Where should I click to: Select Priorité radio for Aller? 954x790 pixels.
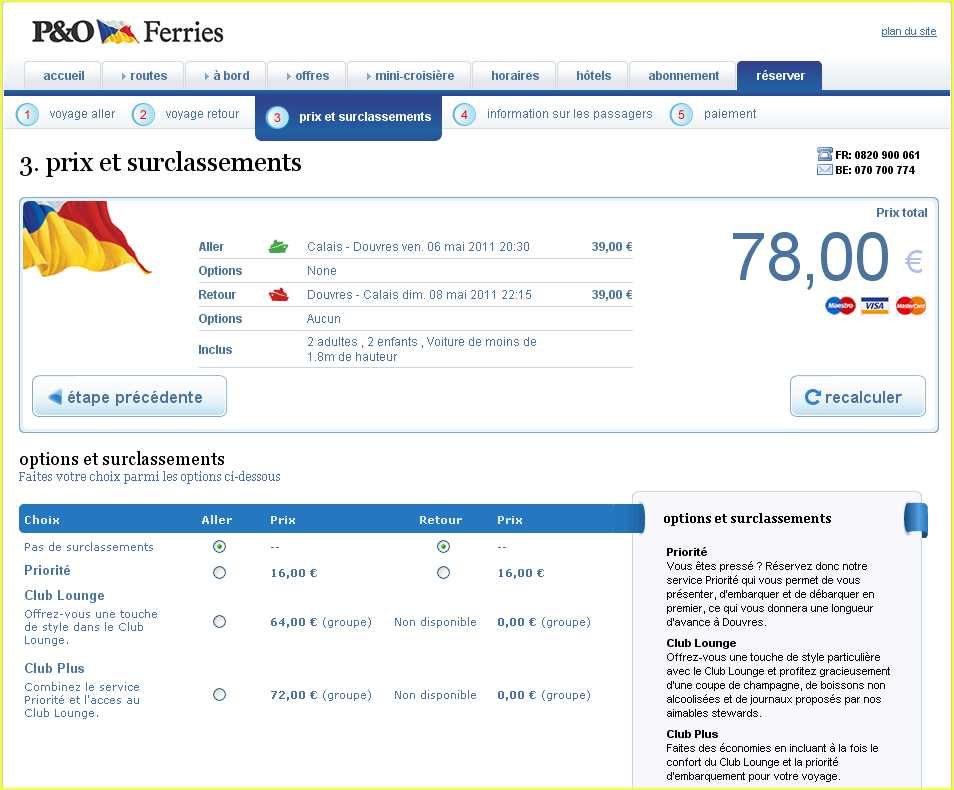pyautogui.click(x=220, y=573)
